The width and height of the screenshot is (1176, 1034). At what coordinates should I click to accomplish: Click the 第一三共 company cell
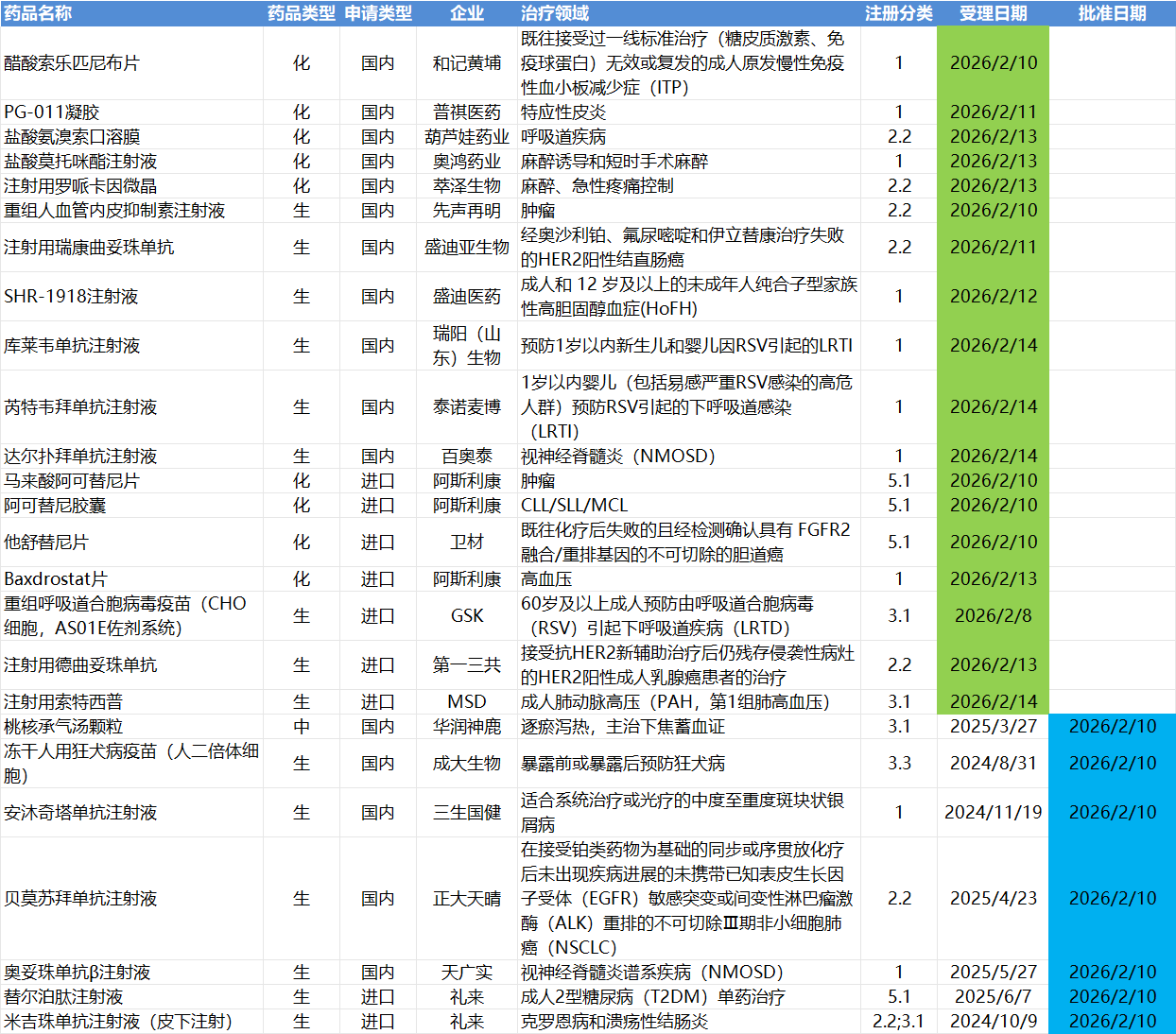click(467, 665)
